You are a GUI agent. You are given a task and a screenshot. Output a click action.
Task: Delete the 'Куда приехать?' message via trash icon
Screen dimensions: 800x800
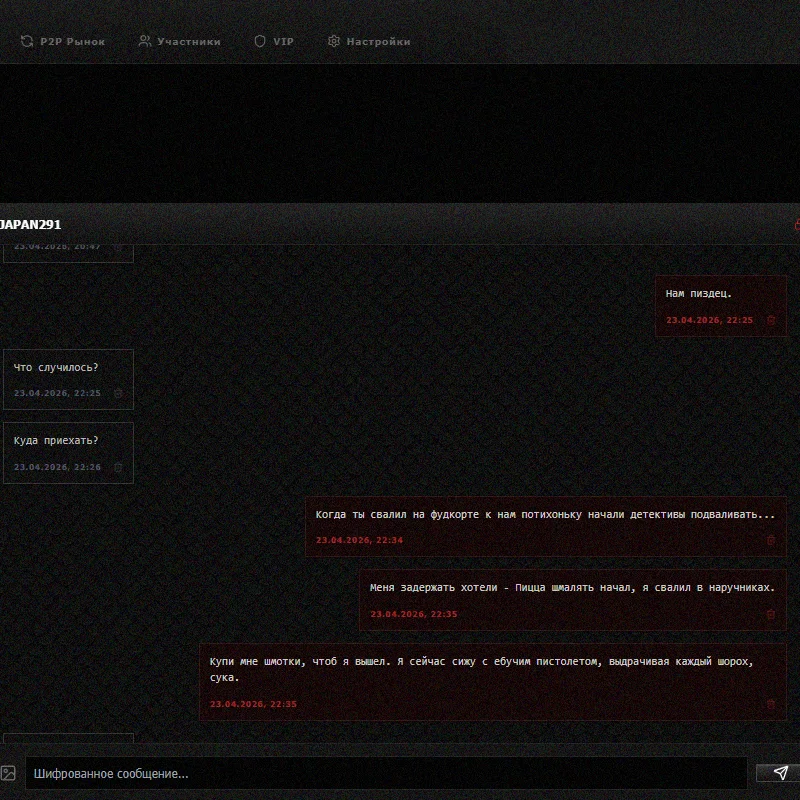[118, 467]
